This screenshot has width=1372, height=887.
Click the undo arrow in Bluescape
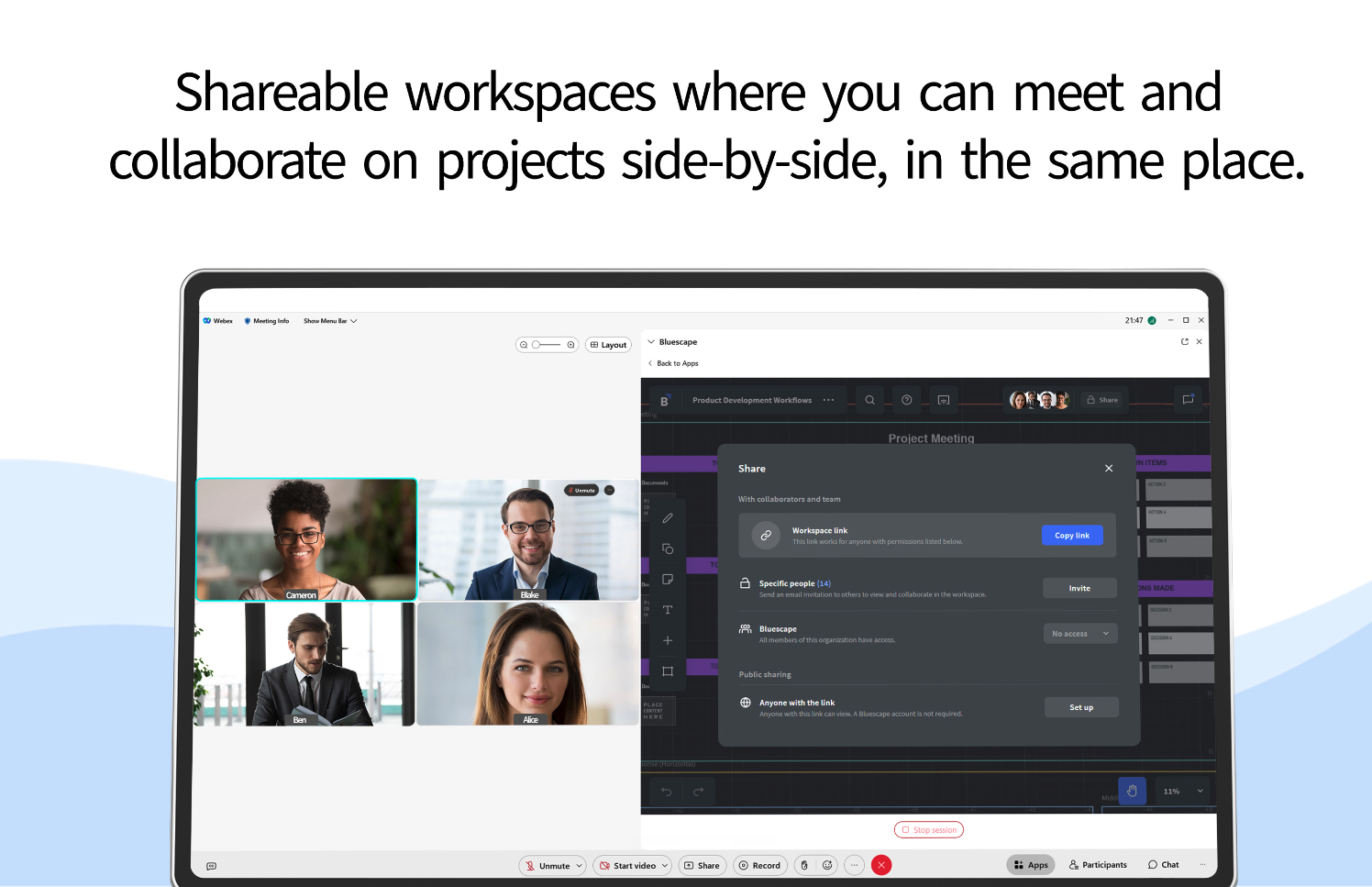667,792
